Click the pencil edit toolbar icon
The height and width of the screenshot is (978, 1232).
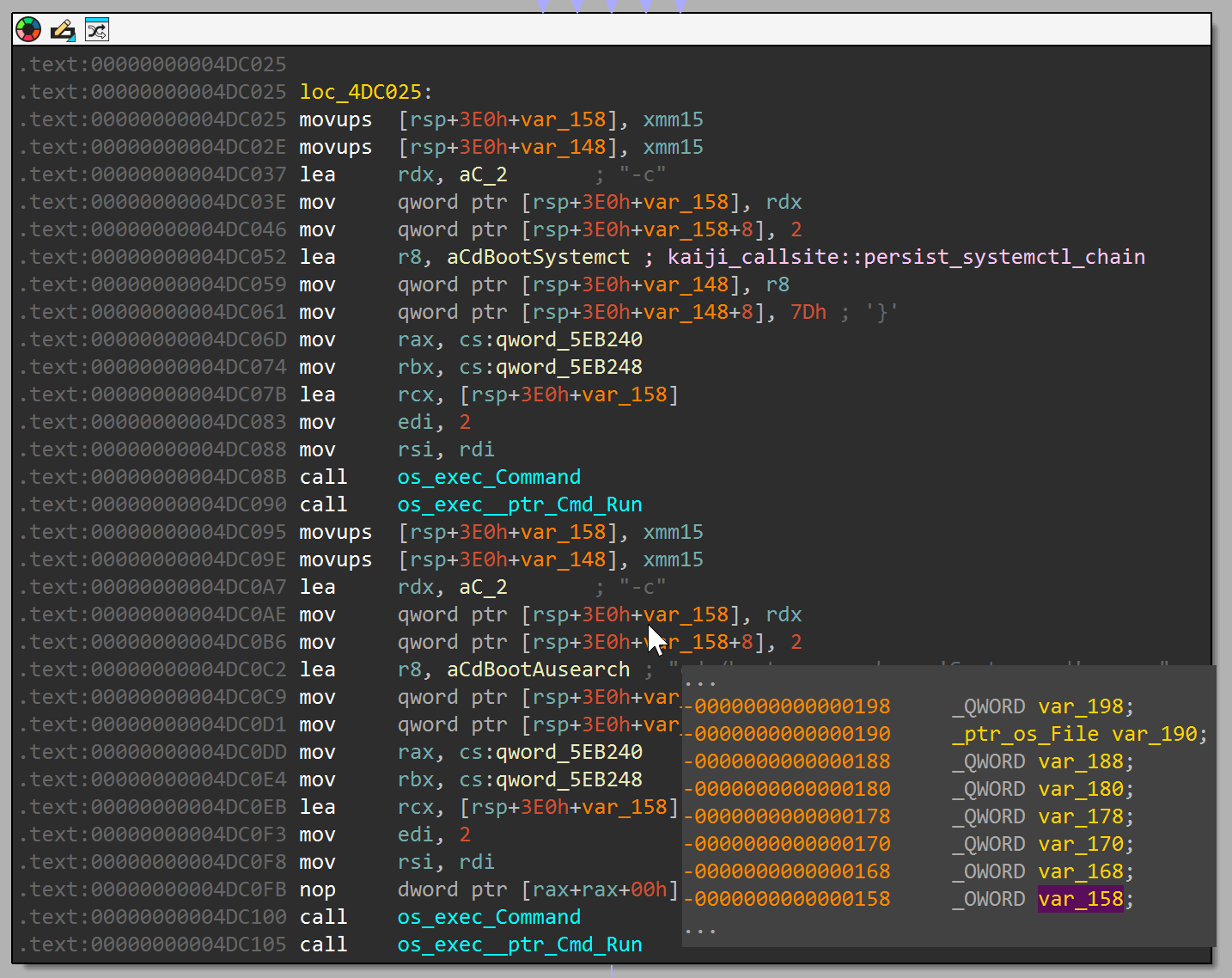tap(62, 28)
